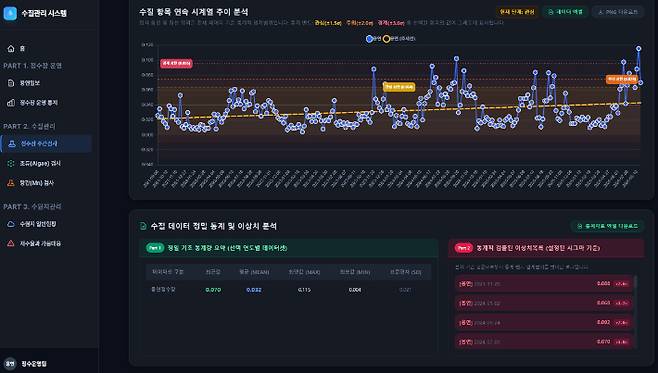Click the red threshold label on chart left
Viewport: 658px width, 373px height.
[176, 63]
